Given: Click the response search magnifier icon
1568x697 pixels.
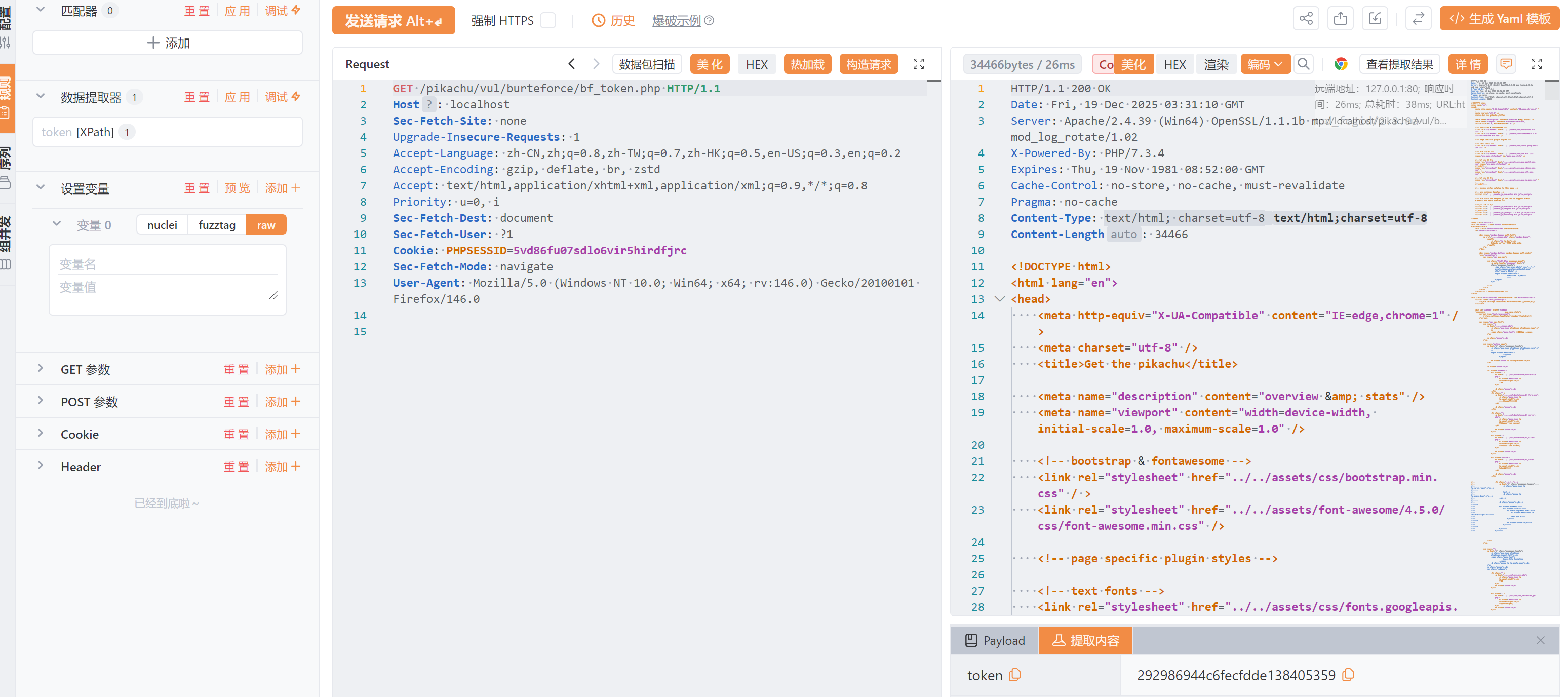Looking at the screenshot, I should click(x=1303, y=64).
